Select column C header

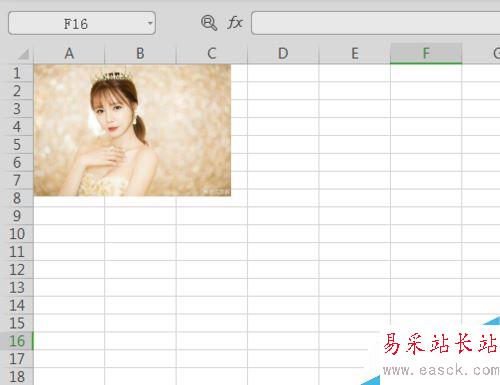212,53
